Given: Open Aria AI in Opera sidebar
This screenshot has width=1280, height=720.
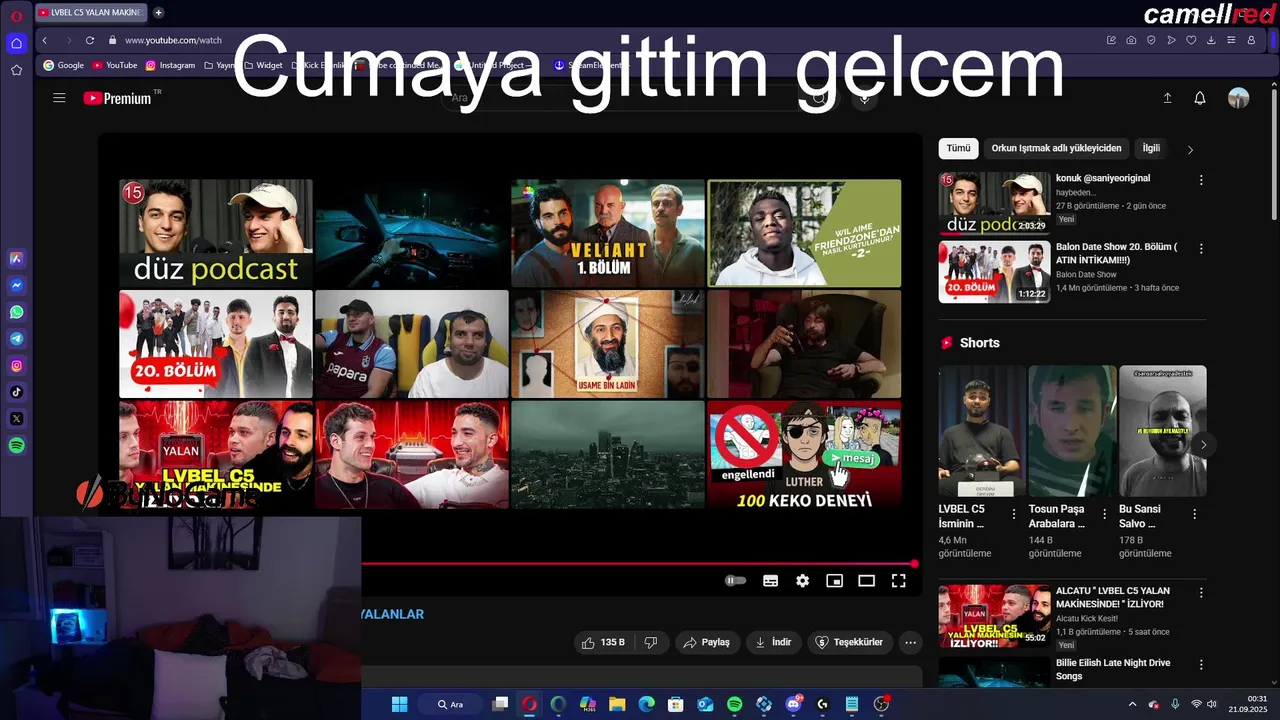Looking at the screenshot, I should [16, 258].
